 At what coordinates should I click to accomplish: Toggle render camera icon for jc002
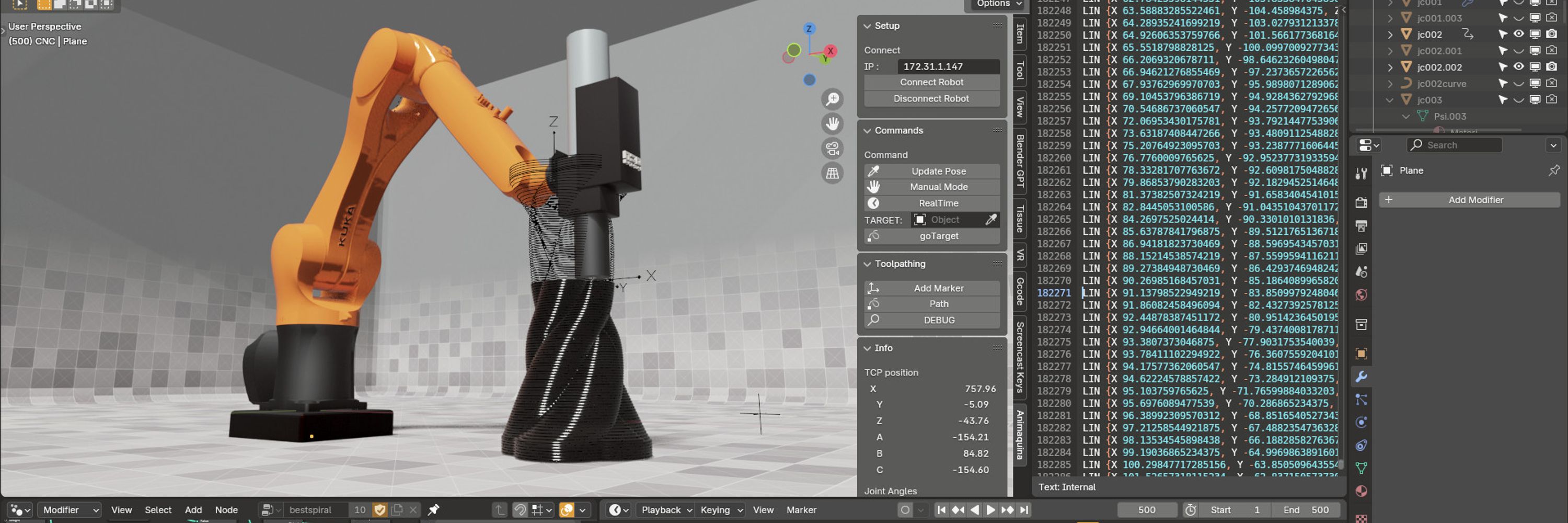pos(1552,34)
